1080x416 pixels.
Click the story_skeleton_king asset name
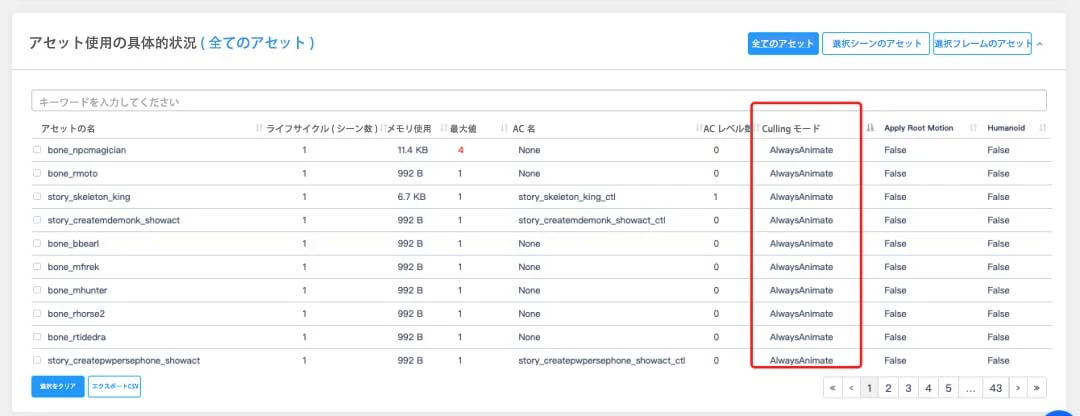[89, 197]
